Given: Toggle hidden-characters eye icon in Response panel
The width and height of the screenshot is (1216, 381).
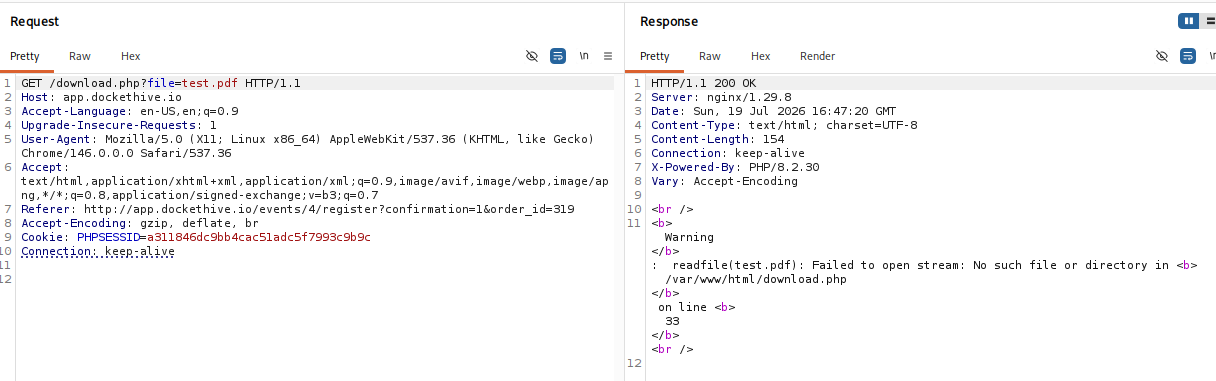Looking at the screenshot, I should [x=1162, y=56].
